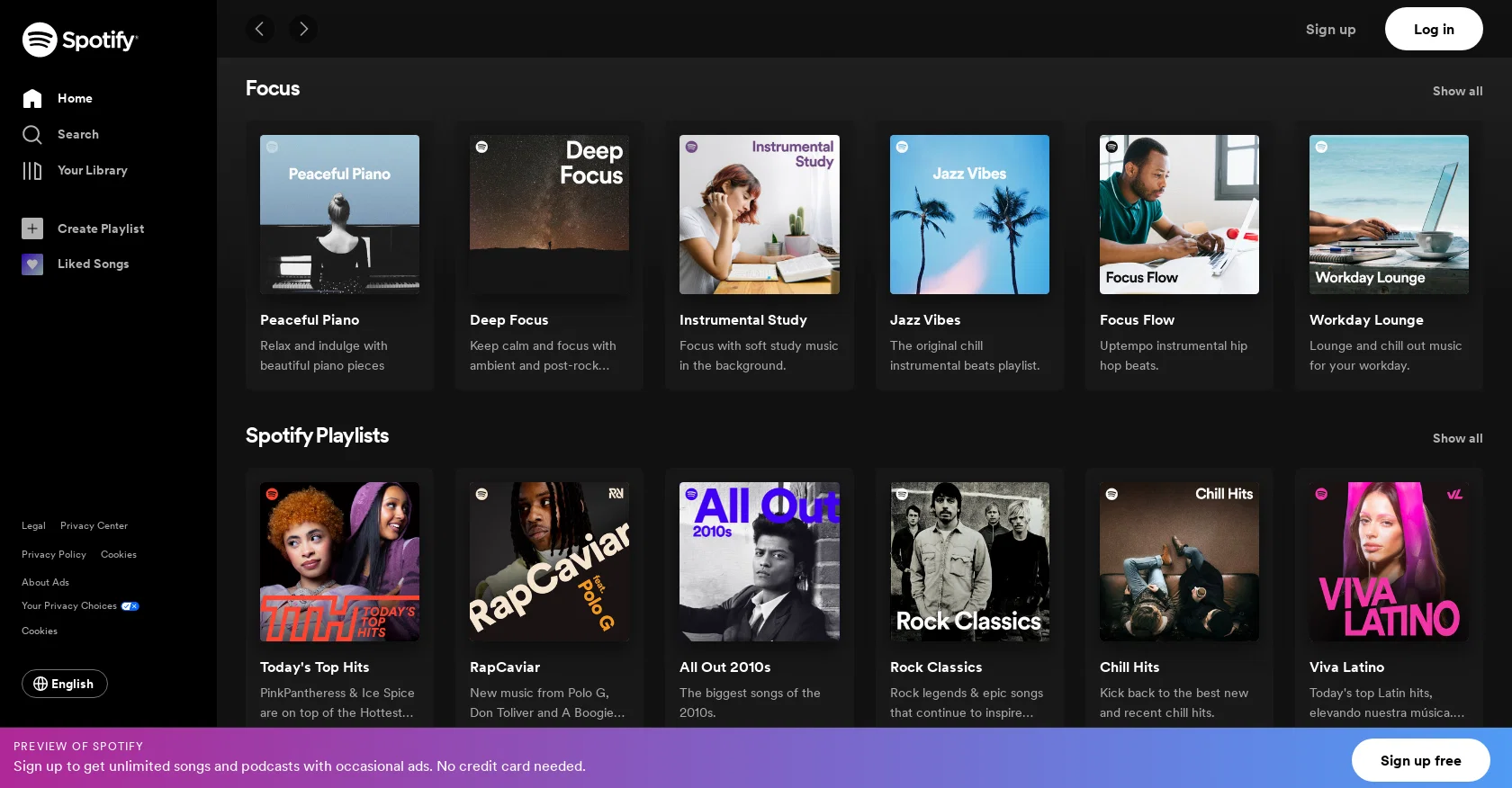Select Your Library in sidebar
Viewport: 1512px width, 788px height.
point(93,170)
